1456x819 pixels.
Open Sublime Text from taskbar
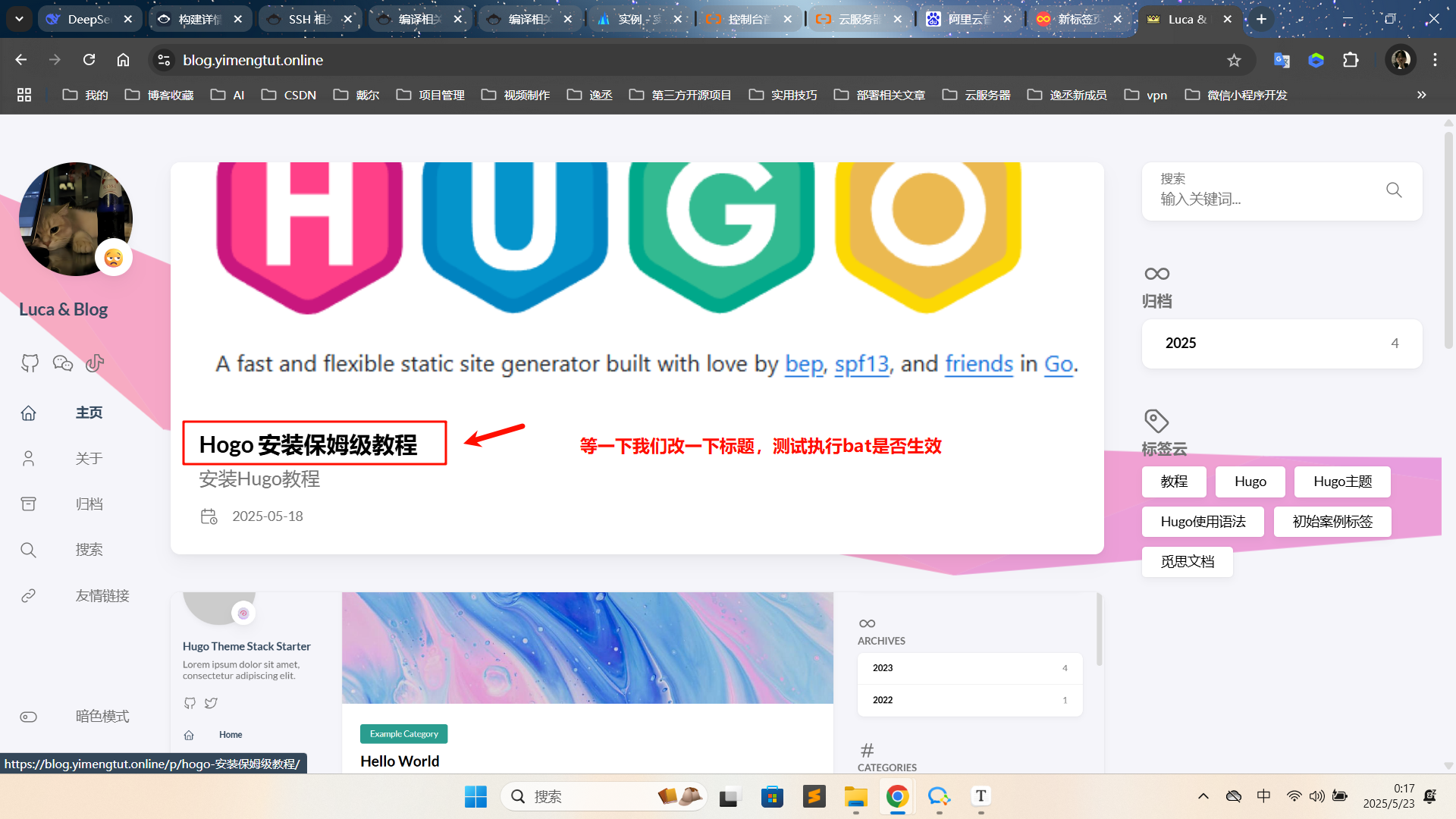(814, 796)
